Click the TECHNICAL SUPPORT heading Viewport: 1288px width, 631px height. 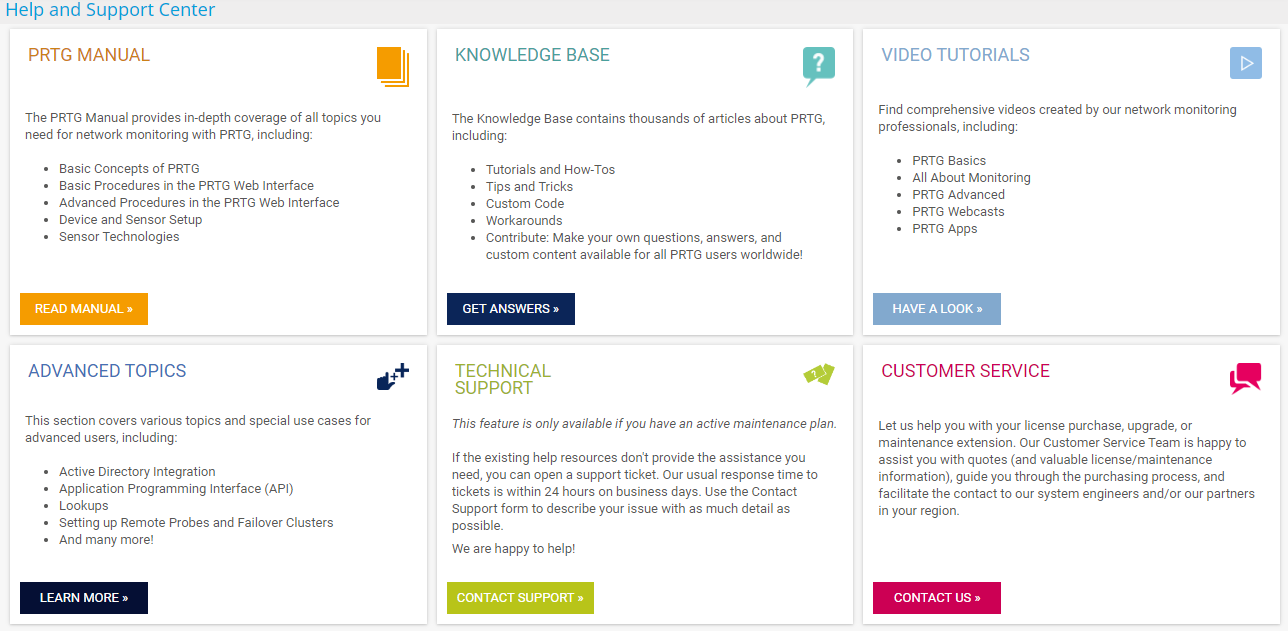pyautogui.click(x=503, y=379)
